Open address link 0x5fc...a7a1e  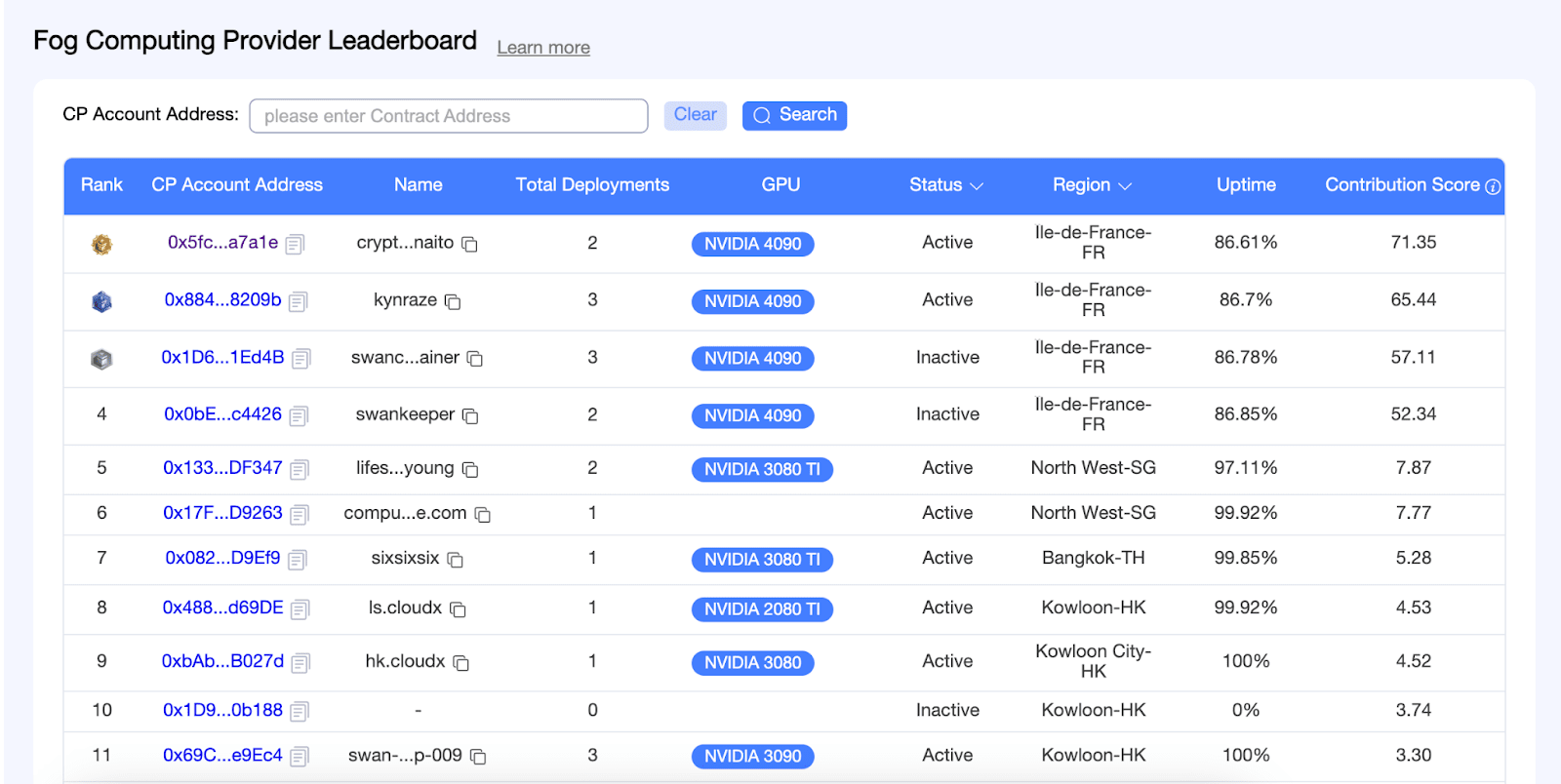point(222,243)
